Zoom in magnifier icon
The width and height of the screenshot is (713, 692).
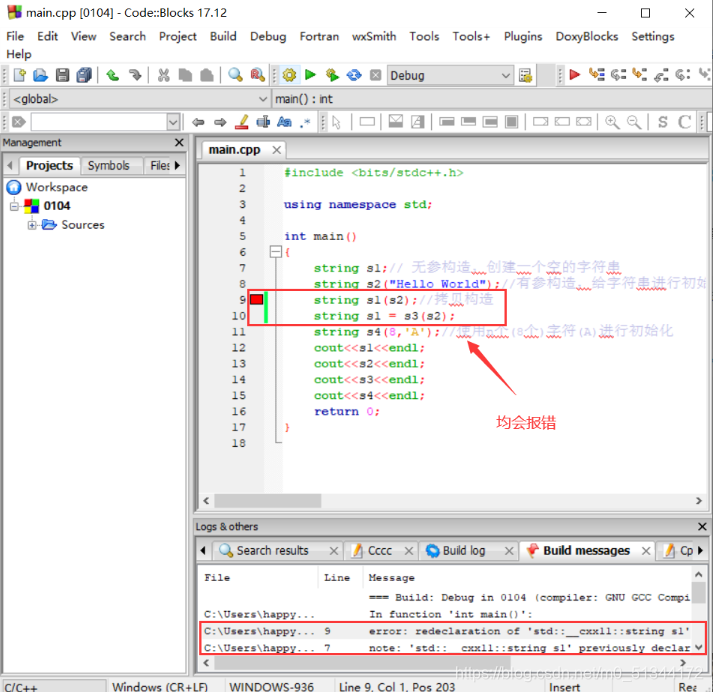(612, 122)
